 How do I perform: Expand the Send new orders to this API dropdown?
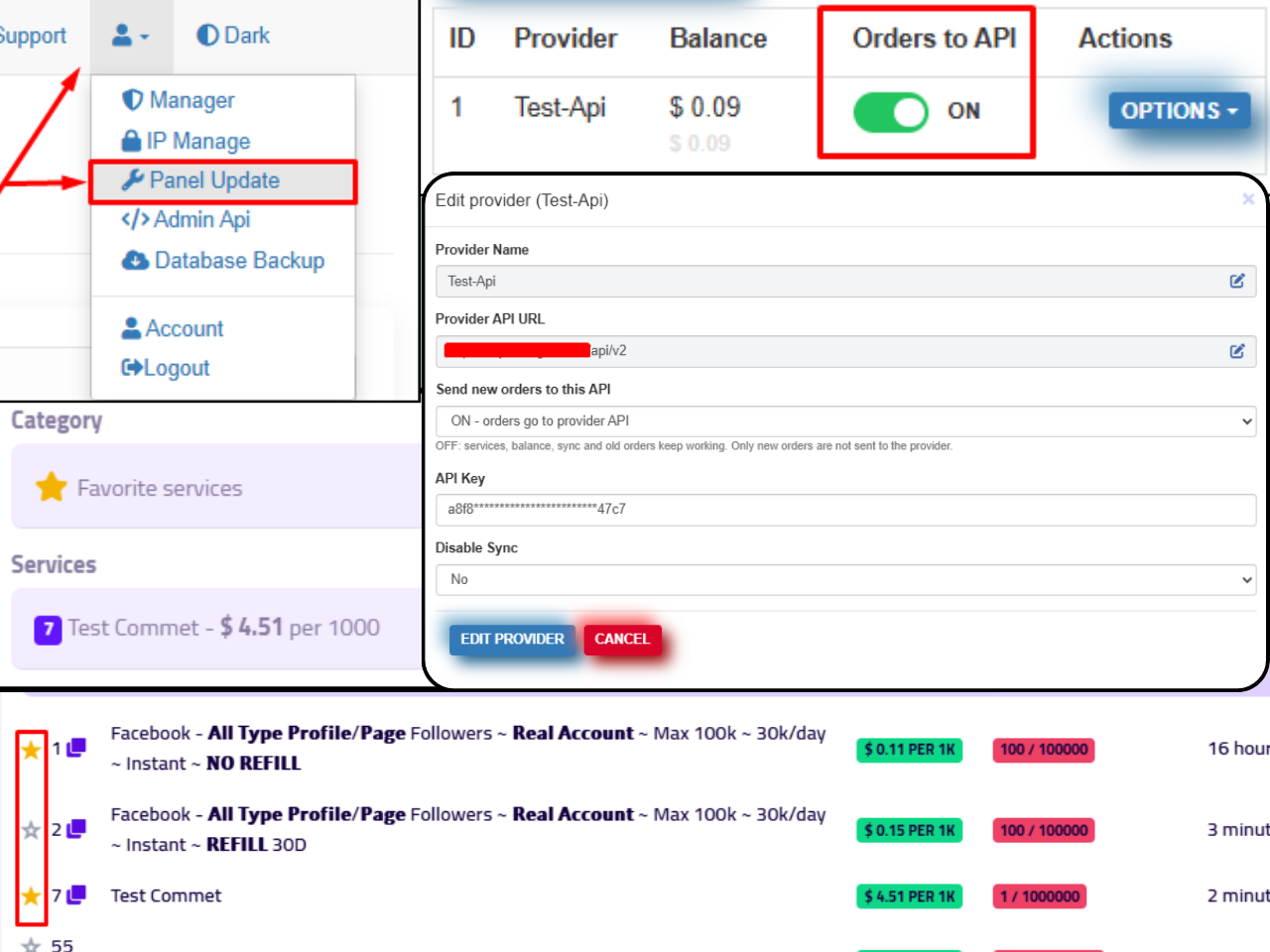click(845, 421)
